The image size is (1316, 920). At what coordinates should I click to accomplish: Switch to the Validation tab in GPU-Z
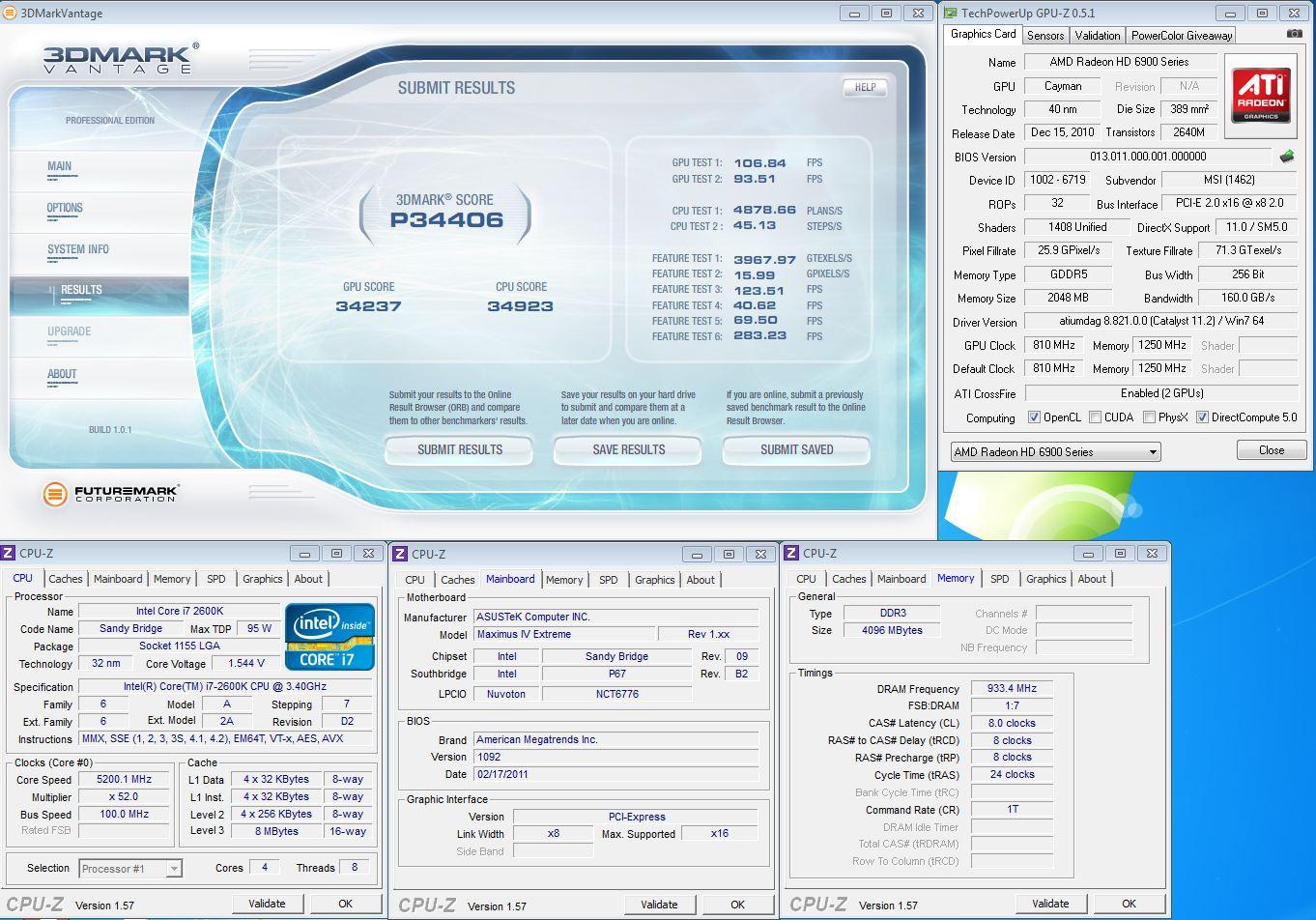[x=1098, y=36]
